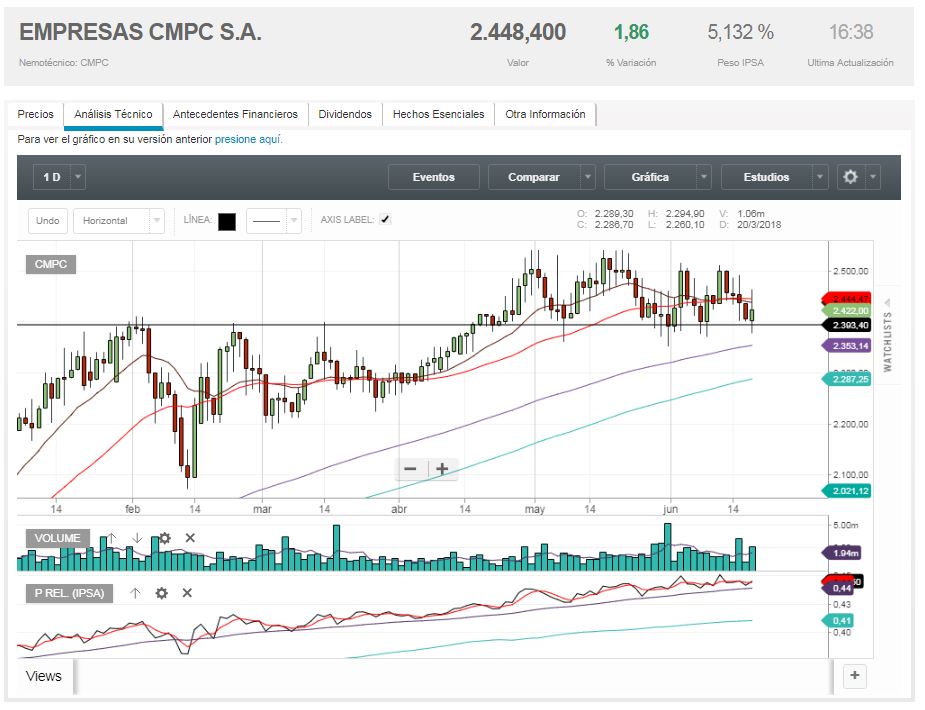Select the VOLUME panel label

point(57,538)
